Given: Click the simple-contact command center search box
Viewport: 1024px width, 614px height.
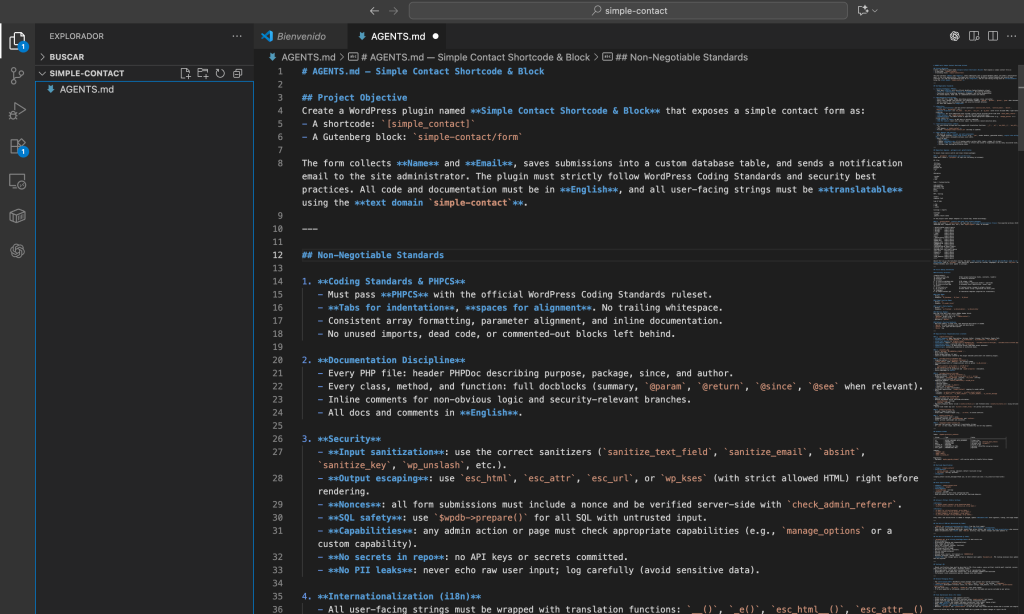Looking at the screenshot, I should click(x=628, y=10).
